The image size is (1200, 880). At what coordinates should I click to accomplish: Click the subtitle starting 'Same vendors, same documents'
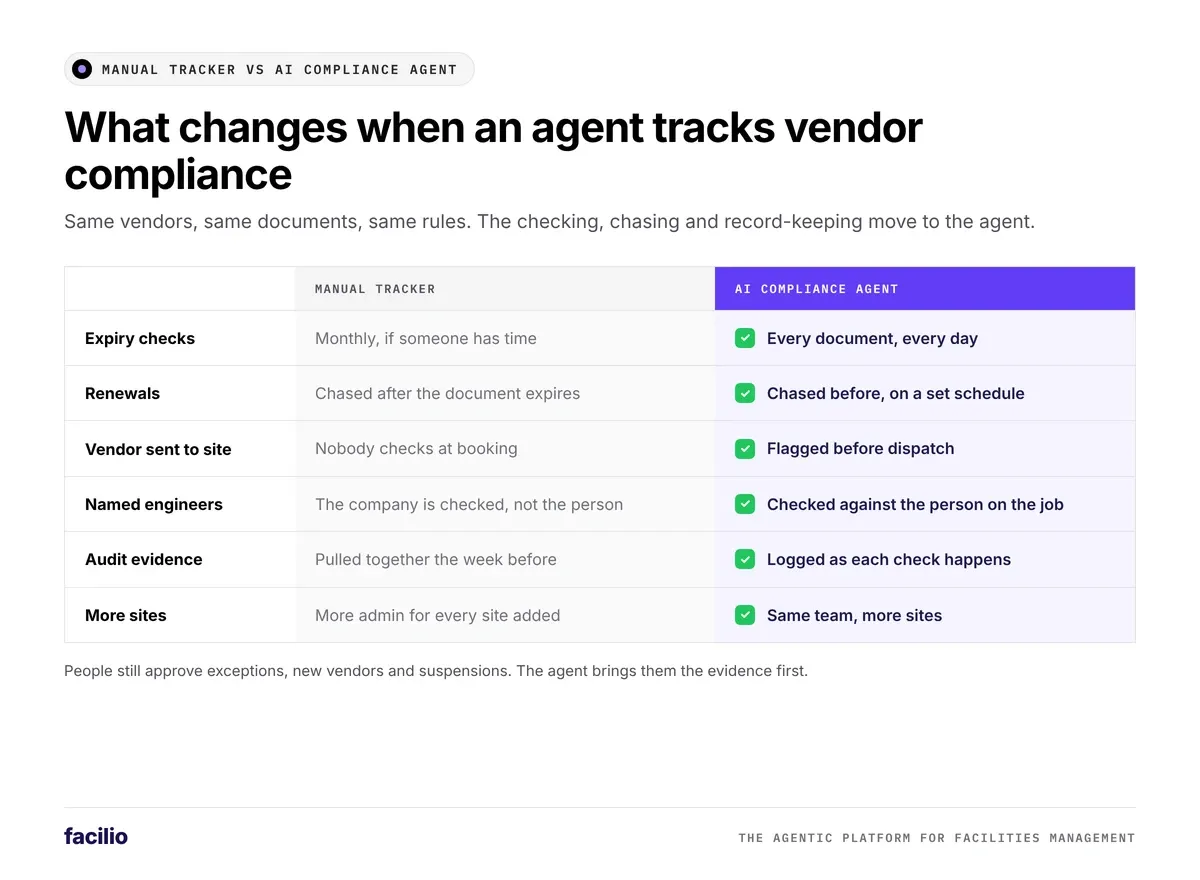click(x=549, y=222)
